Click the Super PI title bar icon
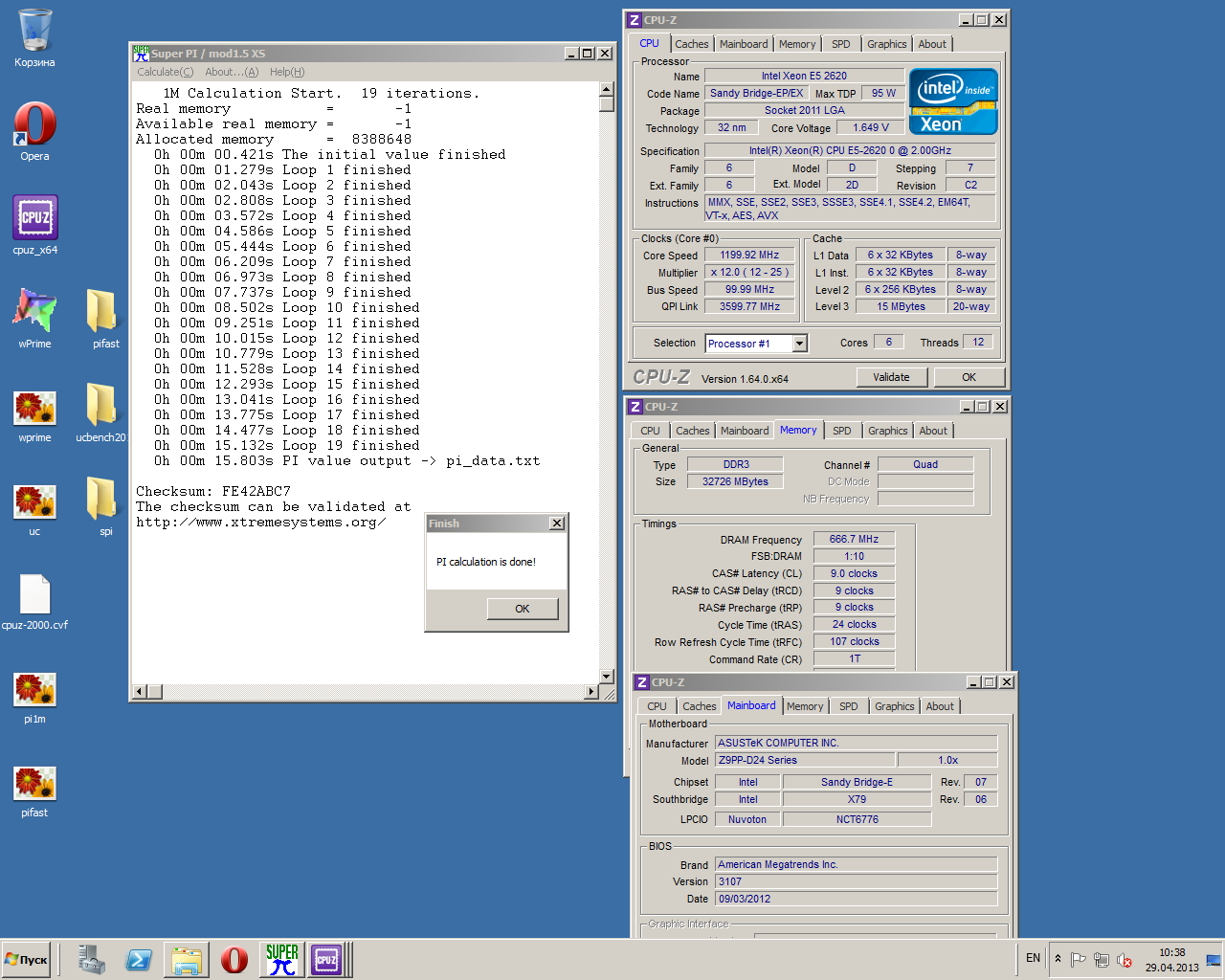The height and width of the screenshot is (980, 1225). [141, 54]
